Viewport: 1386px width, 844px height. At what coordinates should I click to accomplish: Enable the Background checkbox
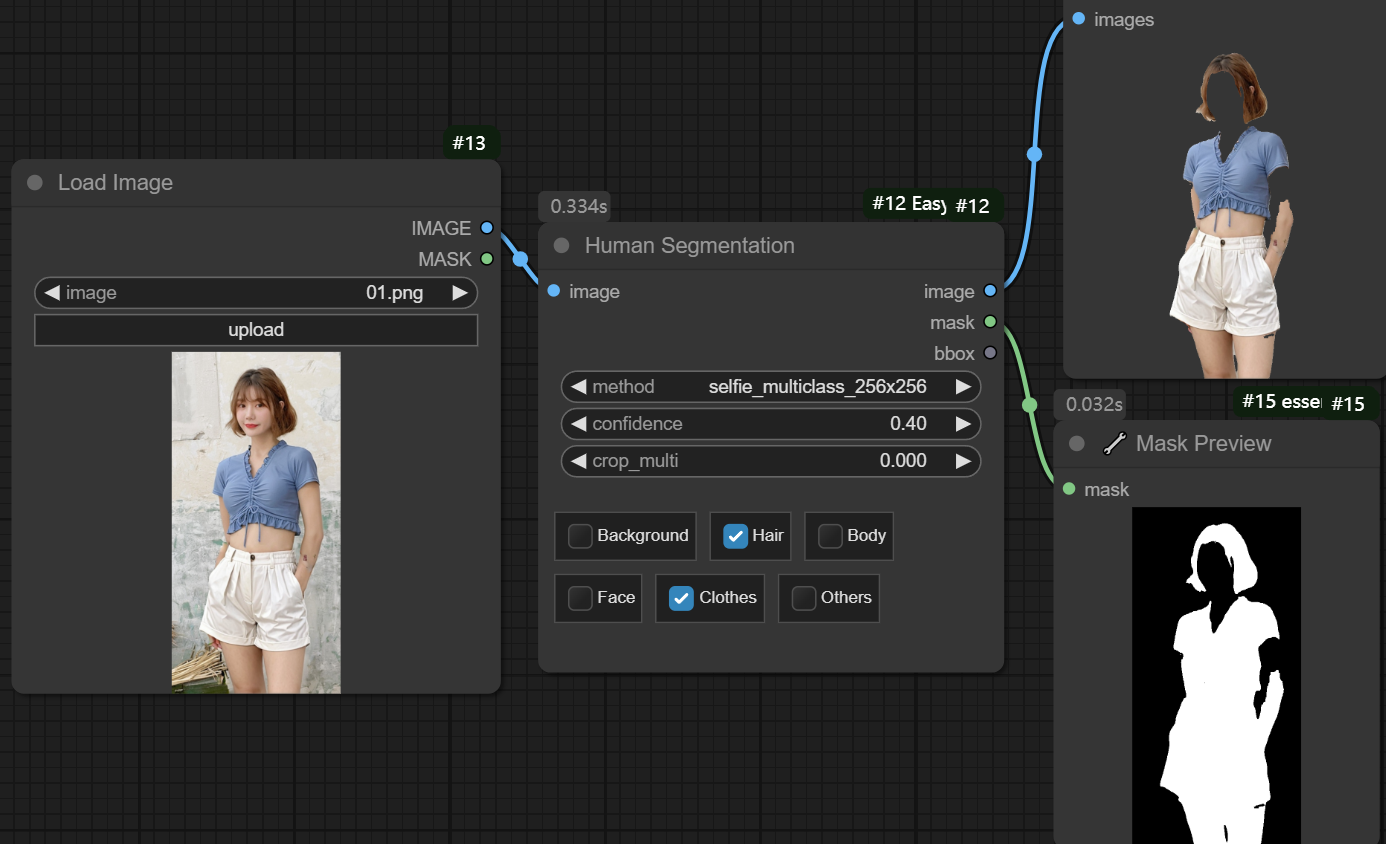click(x=580, y=536)
